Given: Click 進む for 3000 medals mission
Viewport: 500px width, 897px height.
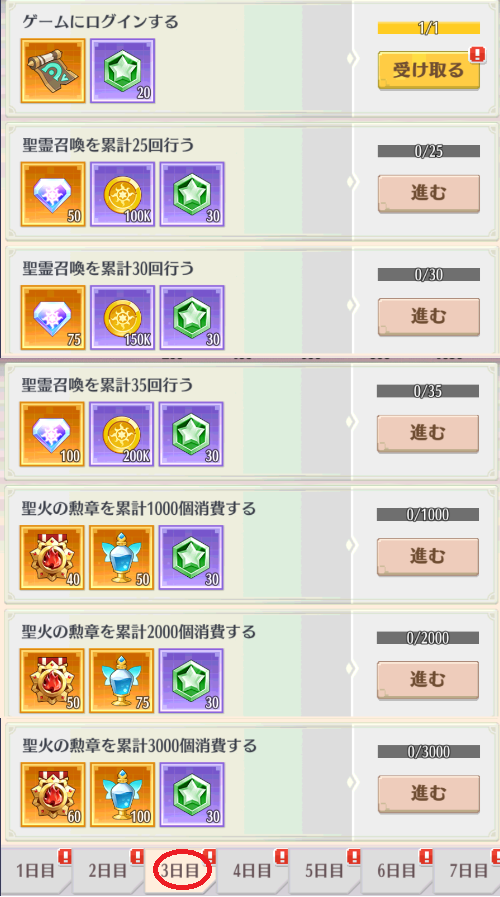Looking at the screenshot, I should (428, 793).
